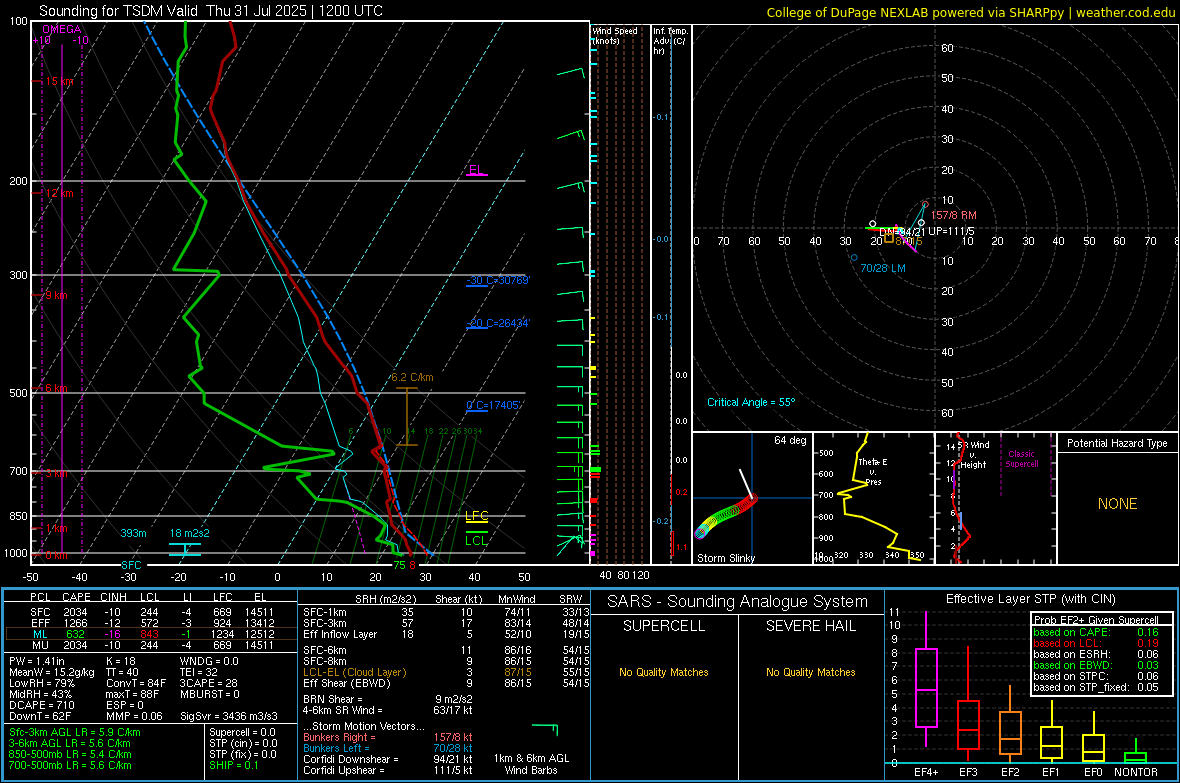The width and height of the screenshot is (1180, 783).
Task: Select 'Critical Angle = 55°' text
Action: pyautogui.click(x=751, y=403)
